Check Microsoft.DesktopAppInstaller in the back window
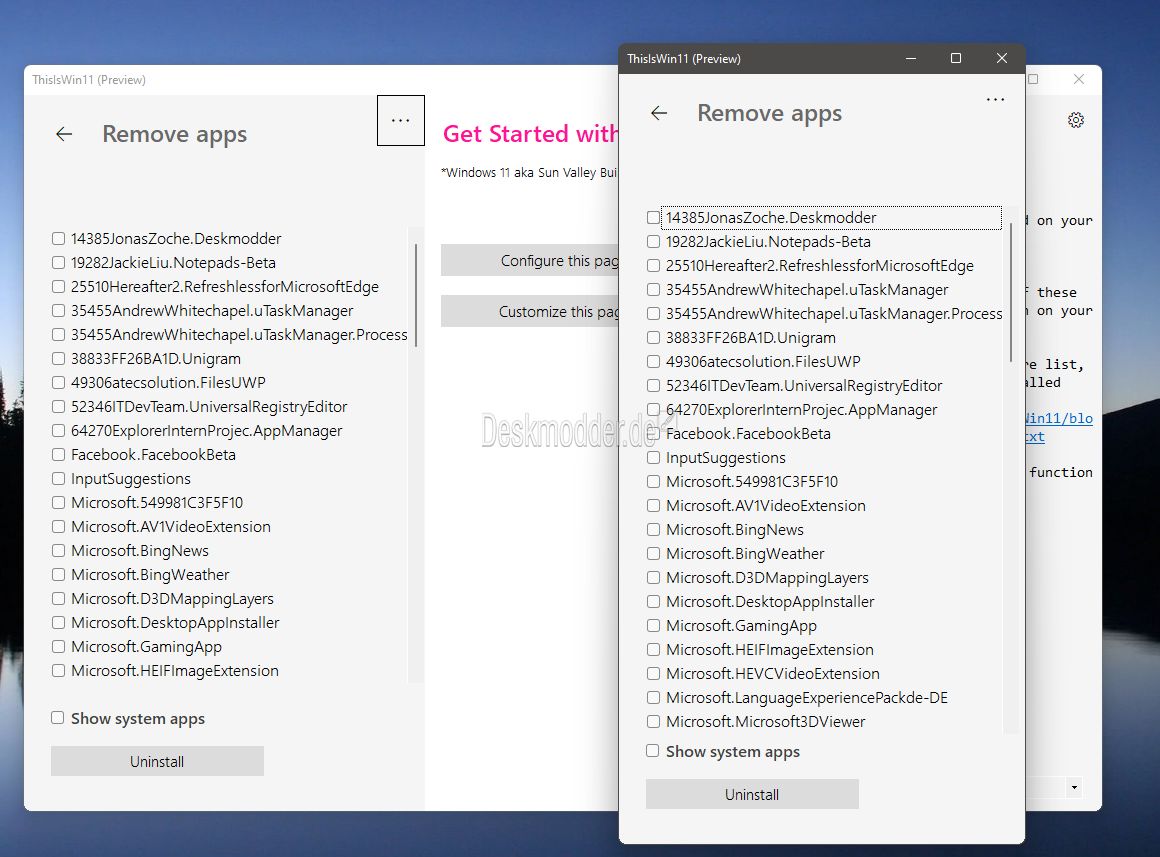 (58, 622)
